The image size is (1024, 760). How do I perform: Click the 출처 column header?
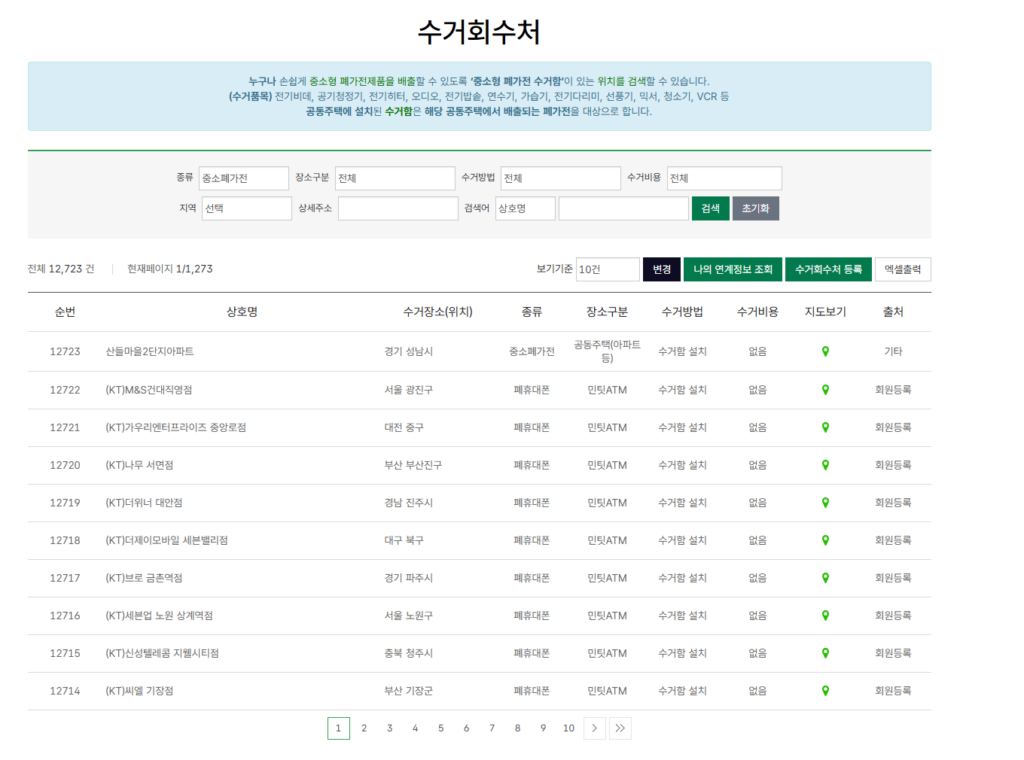coord(893,312)
